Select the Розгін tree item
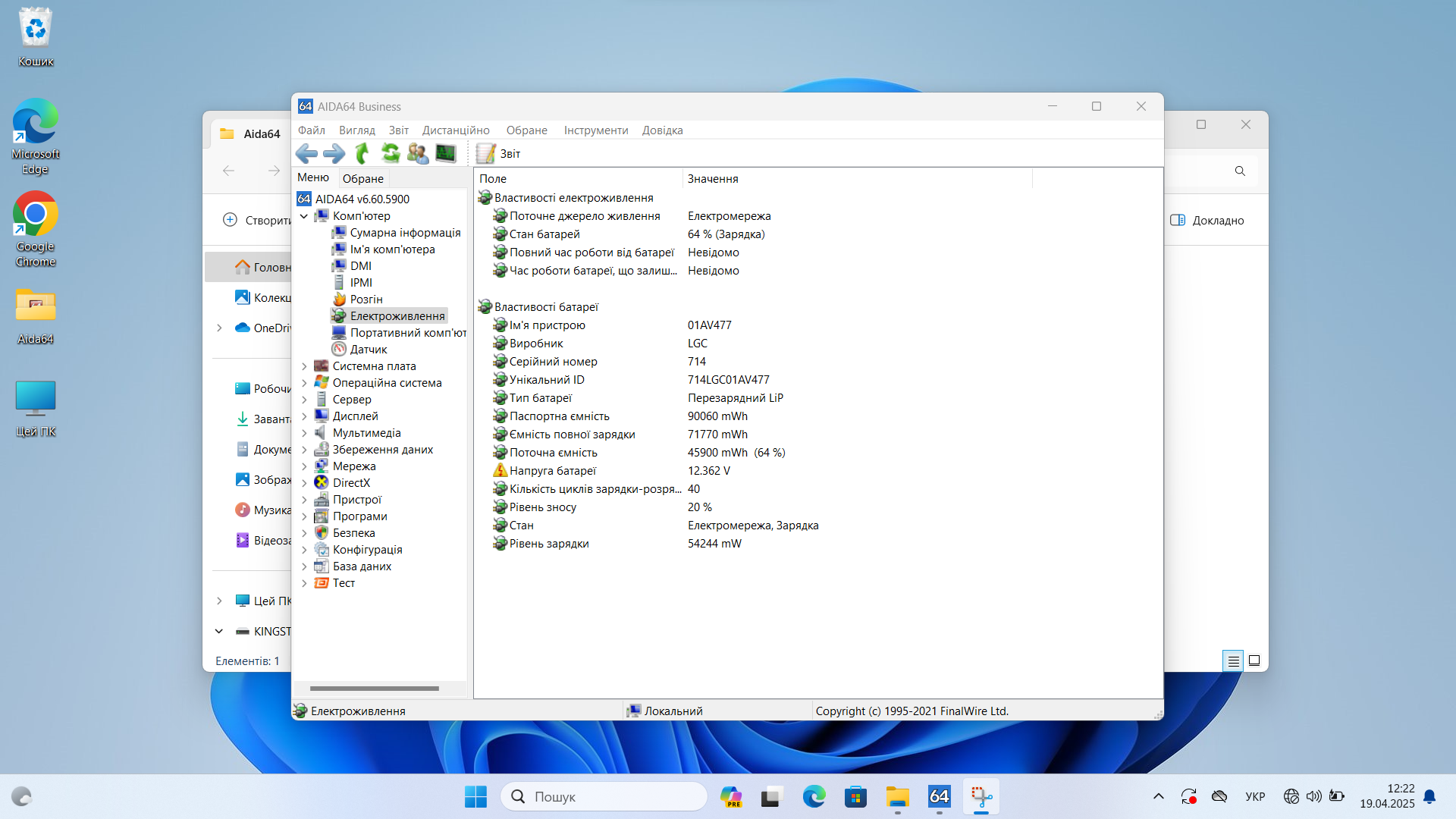 (366, 300)
